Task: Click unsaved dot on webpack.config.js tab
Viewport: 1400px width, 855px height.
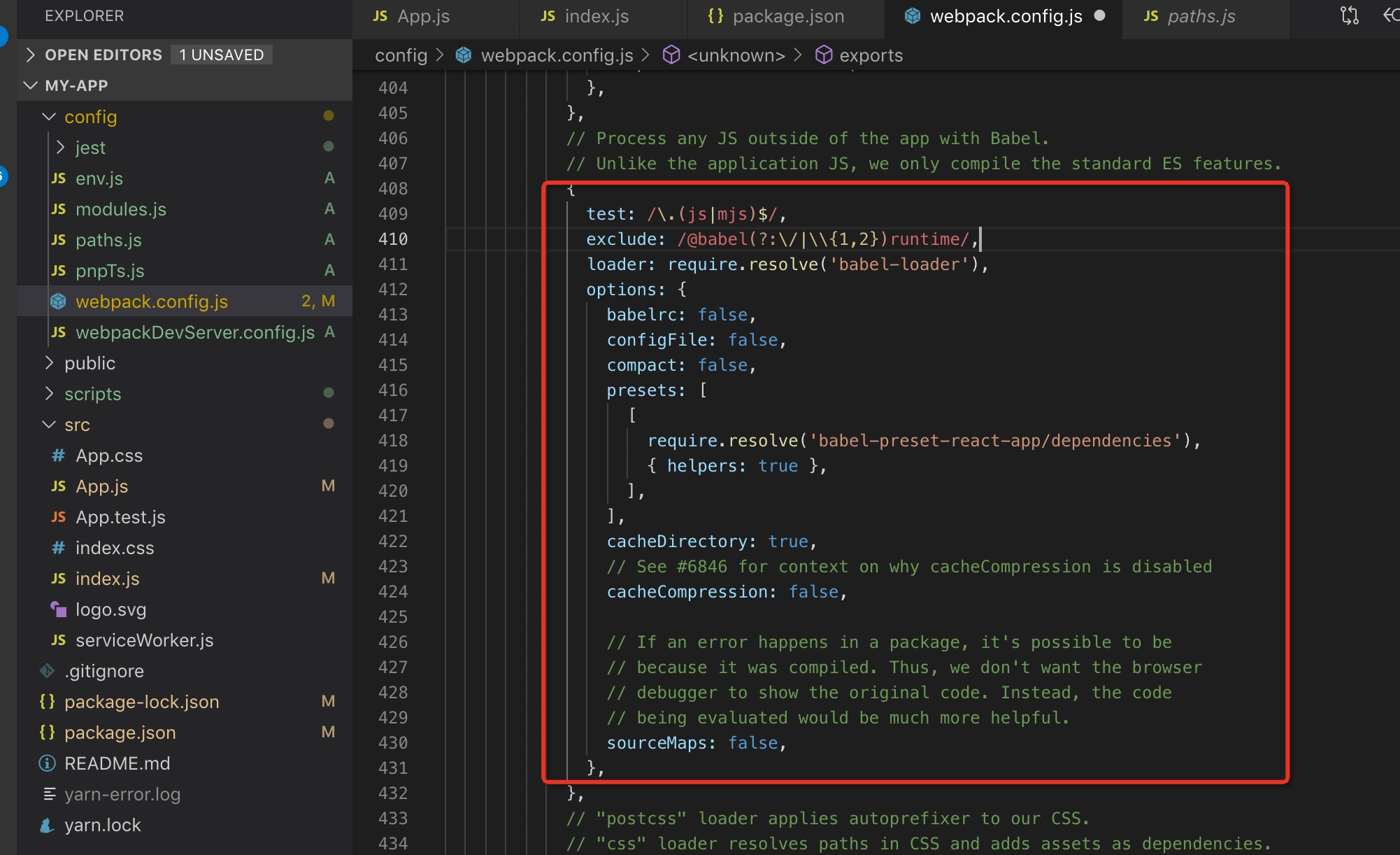Action: click(x=1099, y=15)
